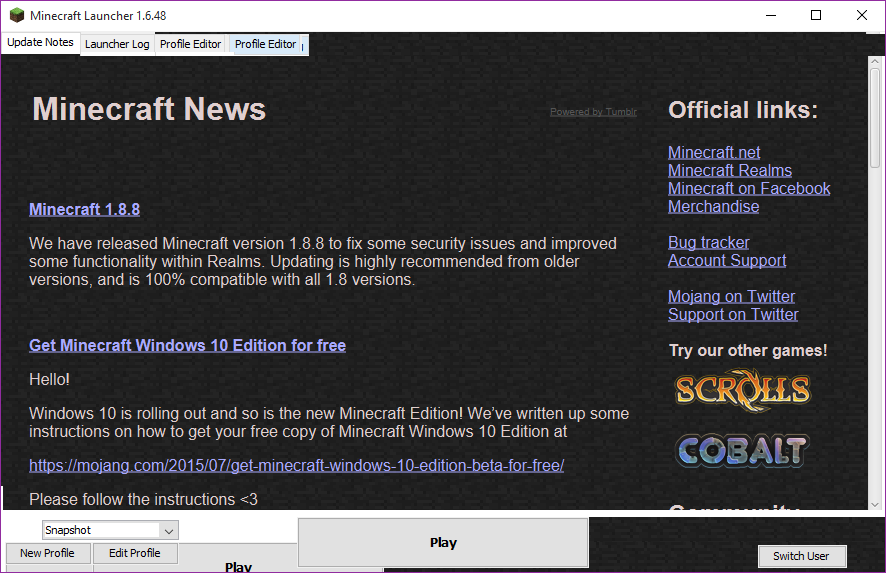Open the Bug tracker link
Screen dimensions: 886x573
[x=709, y=242]
